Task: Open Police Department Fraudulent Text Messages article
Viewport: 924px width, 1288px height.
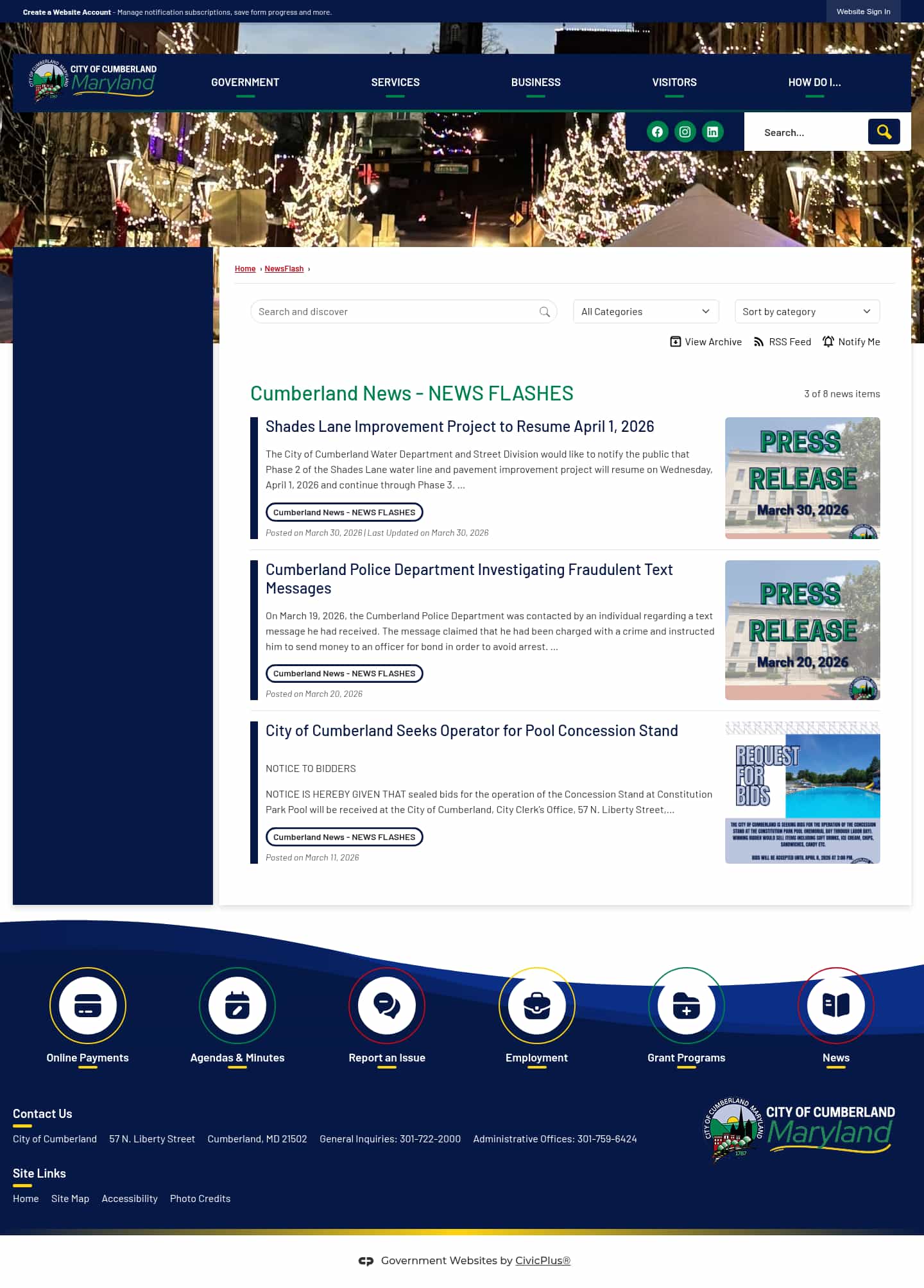Action: coord(469,579)
